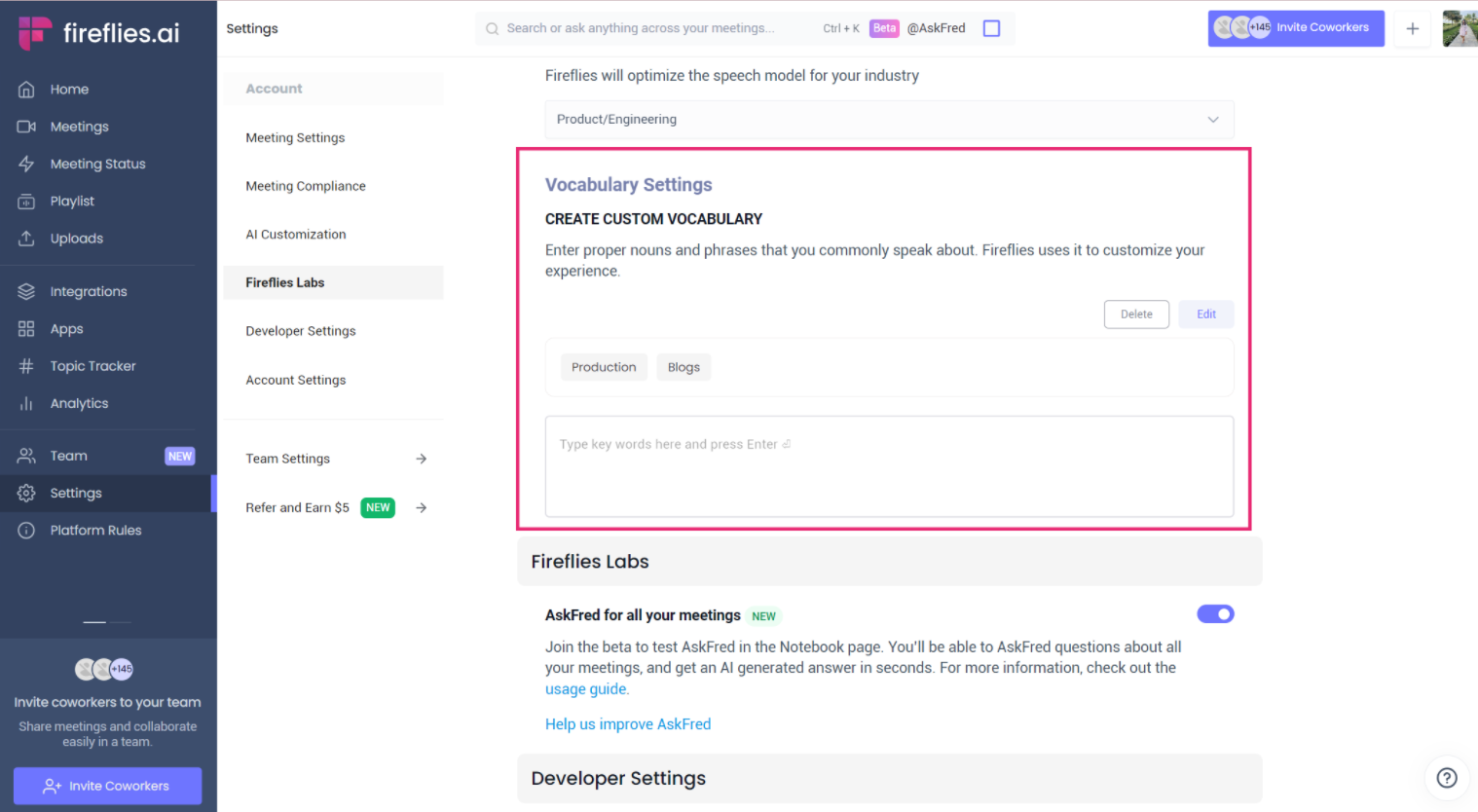Open the user profile avatar
The image size is (1478, 812).
1460,28
